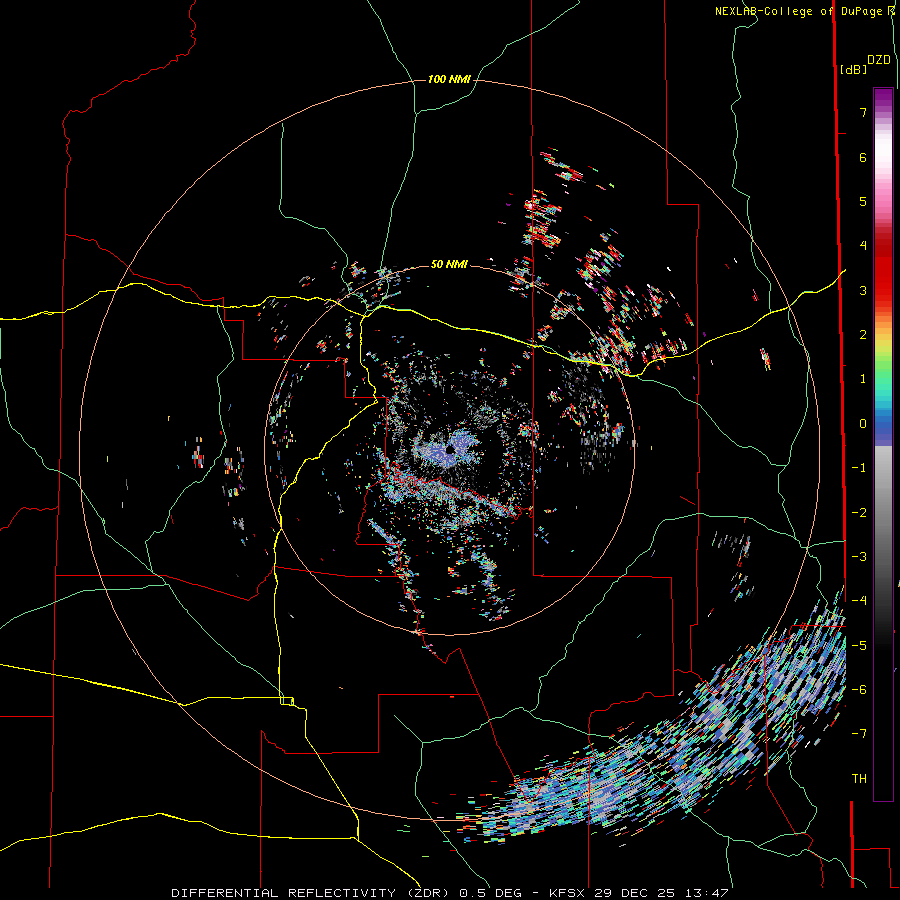Image resolution: width=900 pixels, height=900 pixels.
Task: Click the -5 dB scale value
Action: (859, 646)
